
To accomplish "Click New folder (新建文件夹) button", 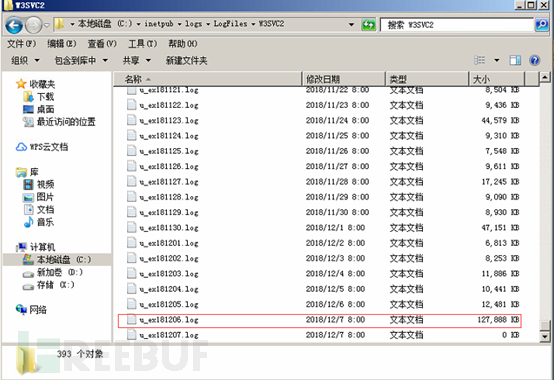I will click(187, 60).
